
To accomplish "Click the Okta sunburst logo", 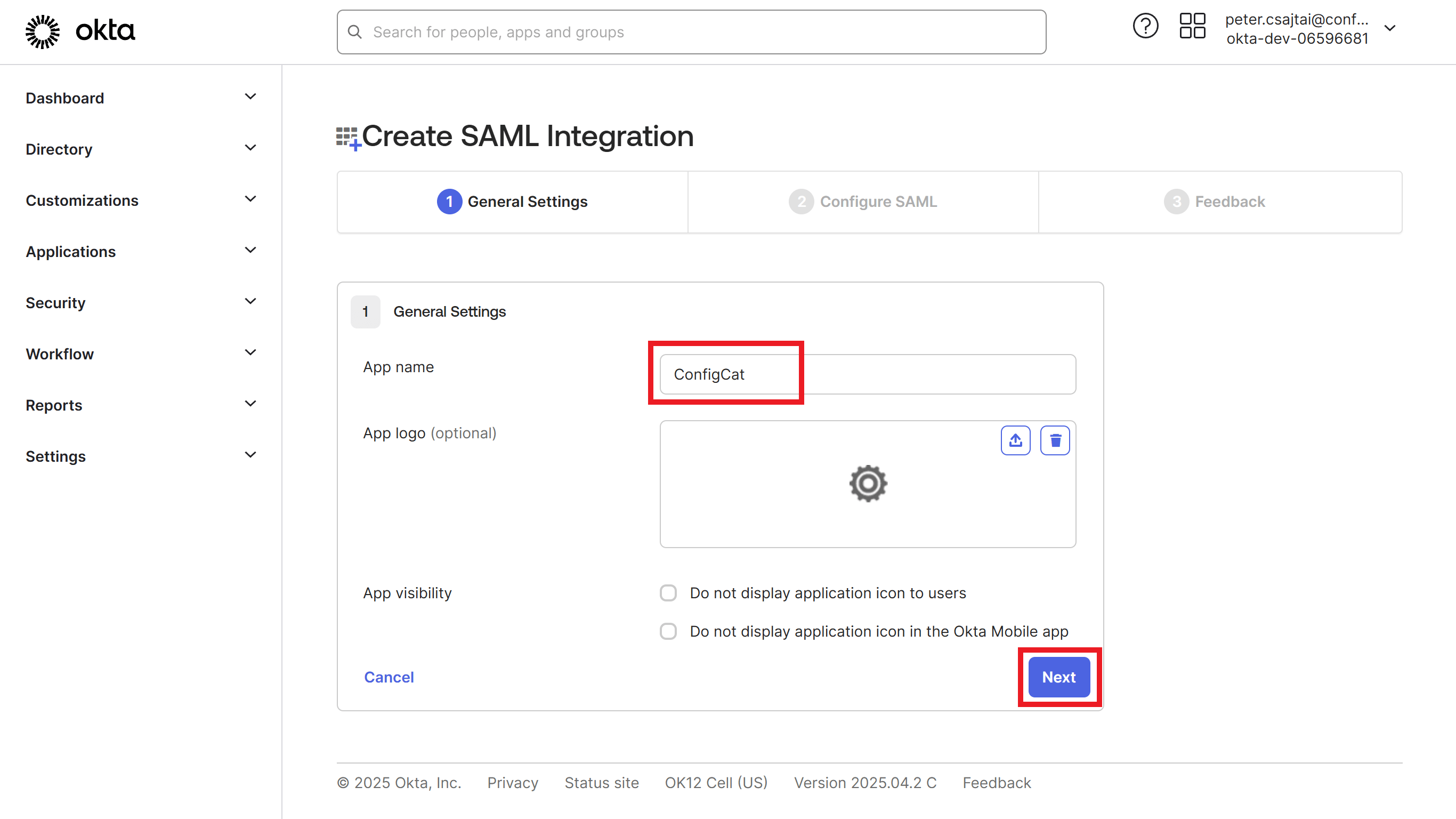I will click(x=43, y=31).
